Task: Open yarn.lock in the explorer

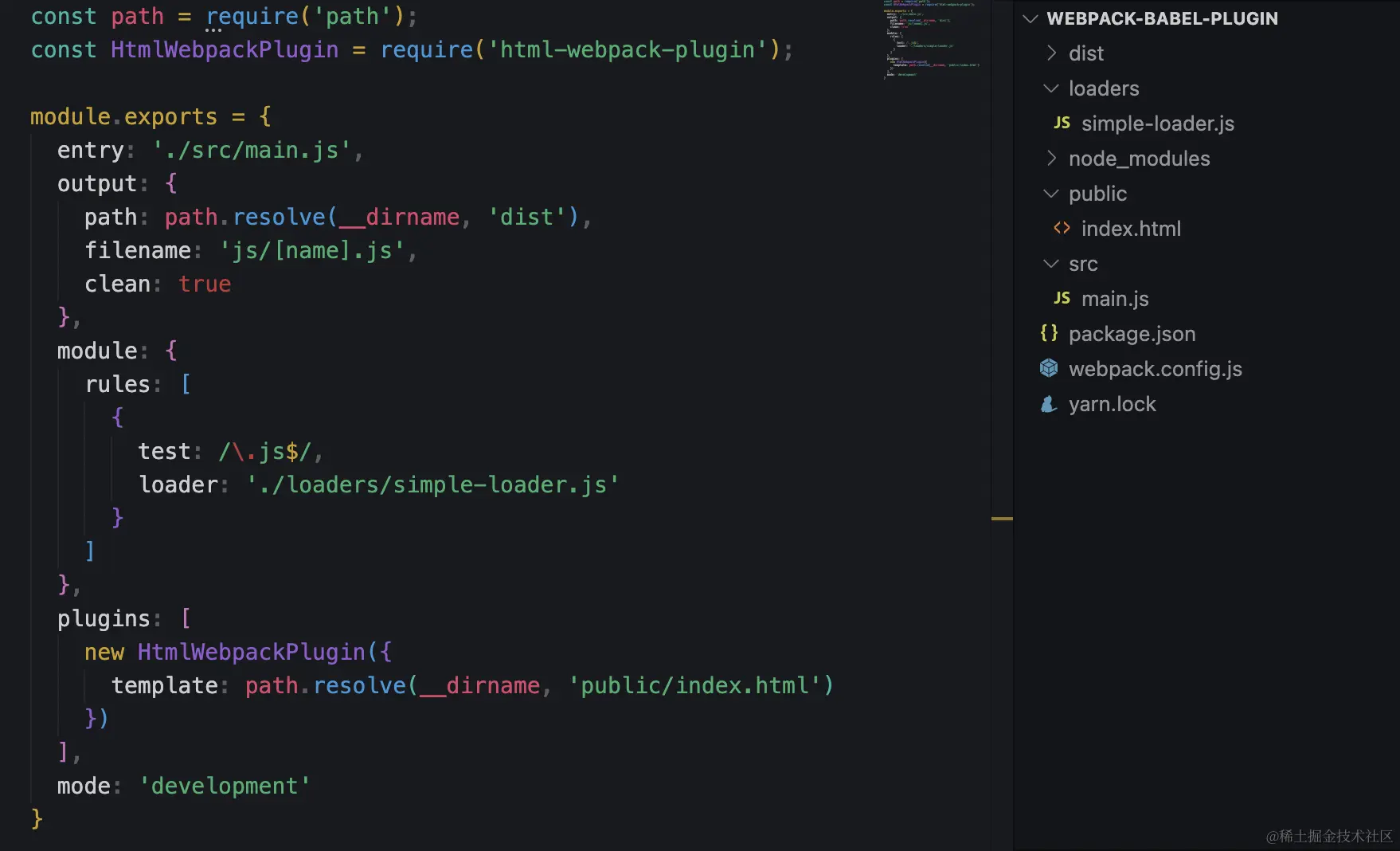Action: click(x=1112, y=404)
